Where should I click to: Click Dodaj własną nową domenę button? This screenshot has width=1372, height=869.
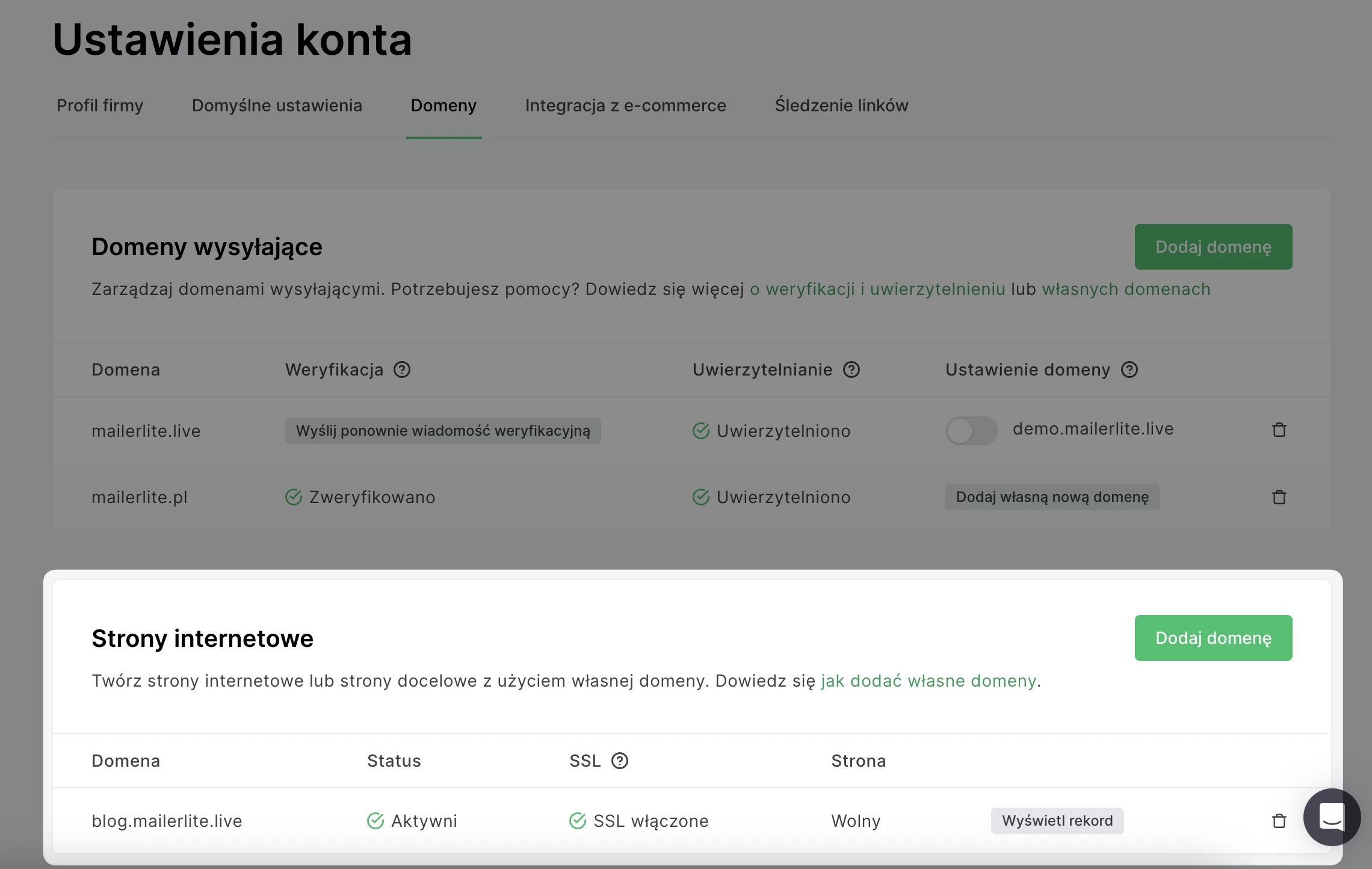(1052, 497)
